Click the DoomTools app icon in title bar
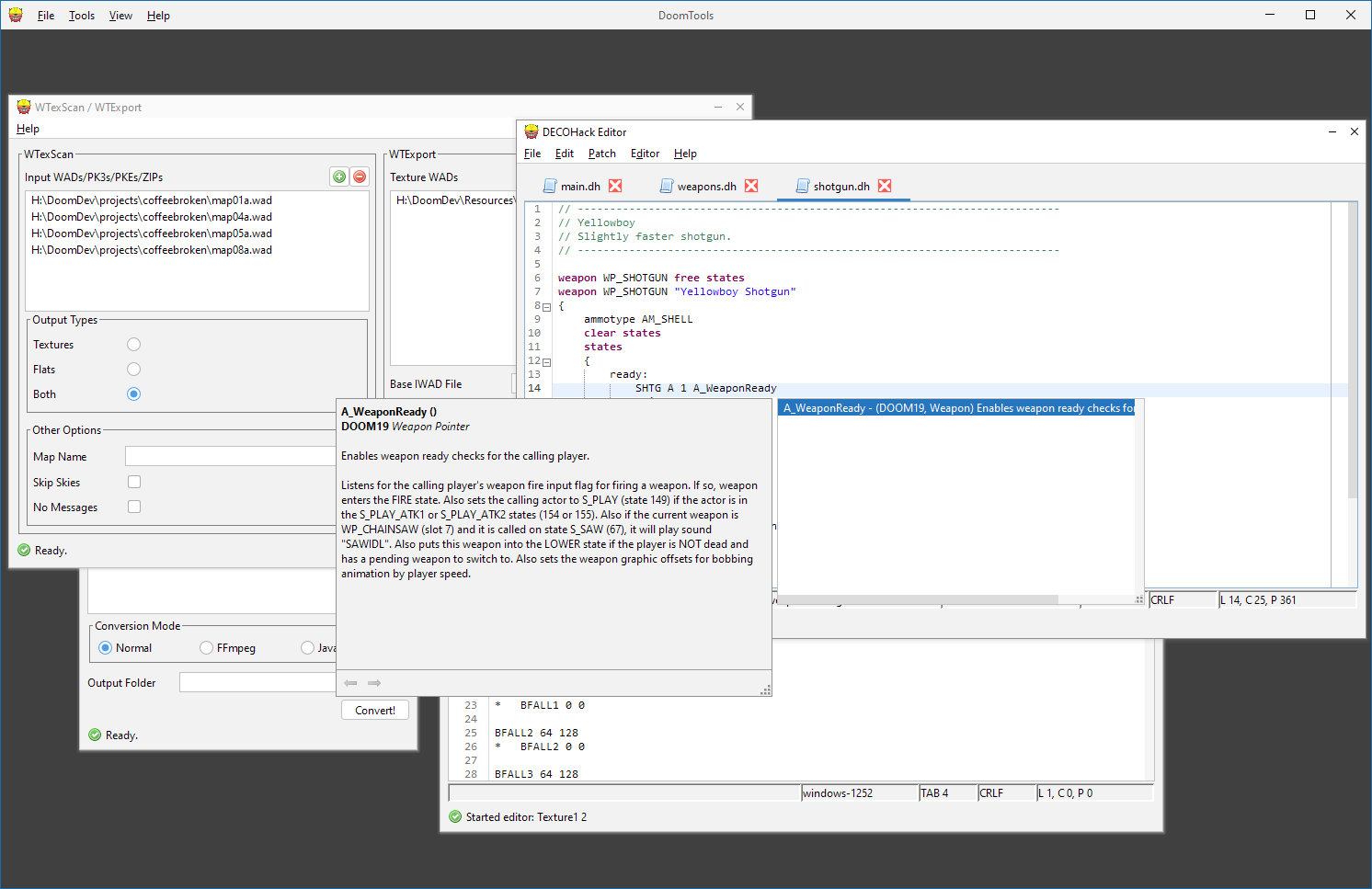This screenshot has height=889, width=1372. (16, 15)
